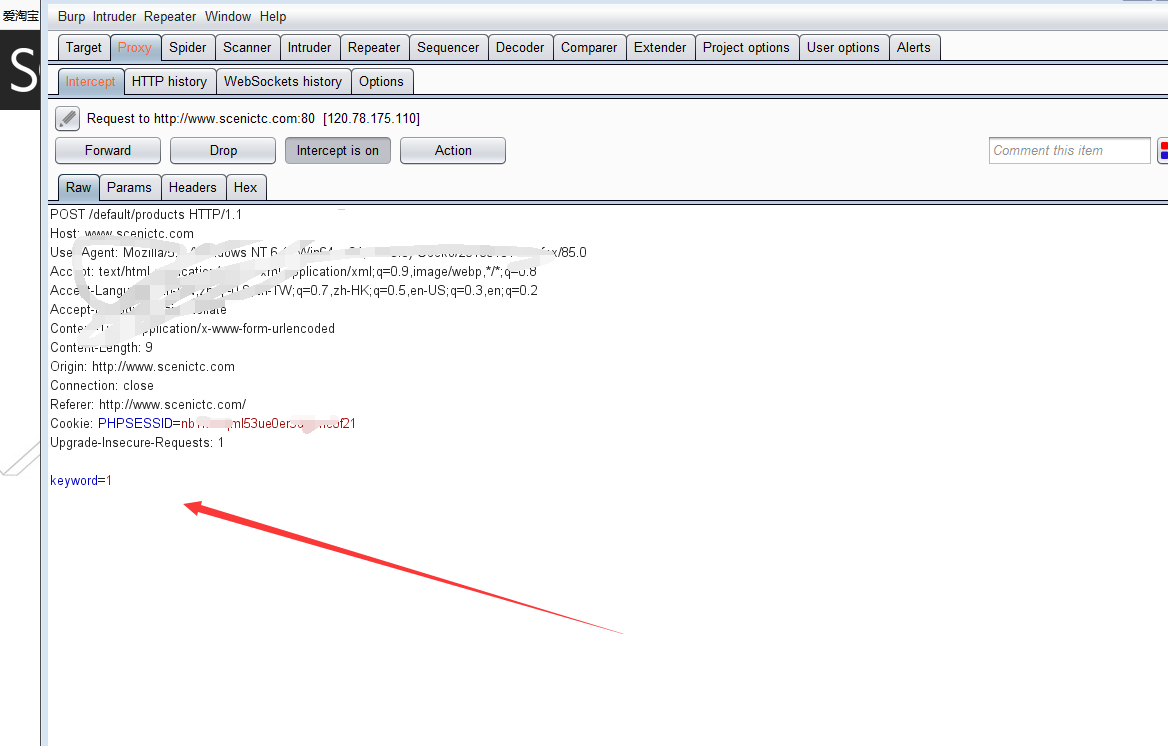
Task: Switch to the Comparer tab
Action: click(589, 48)
